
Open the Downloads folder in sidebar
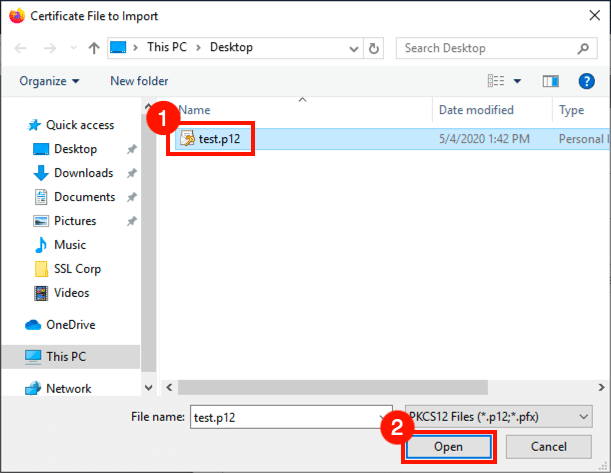[x=83, y=173]
